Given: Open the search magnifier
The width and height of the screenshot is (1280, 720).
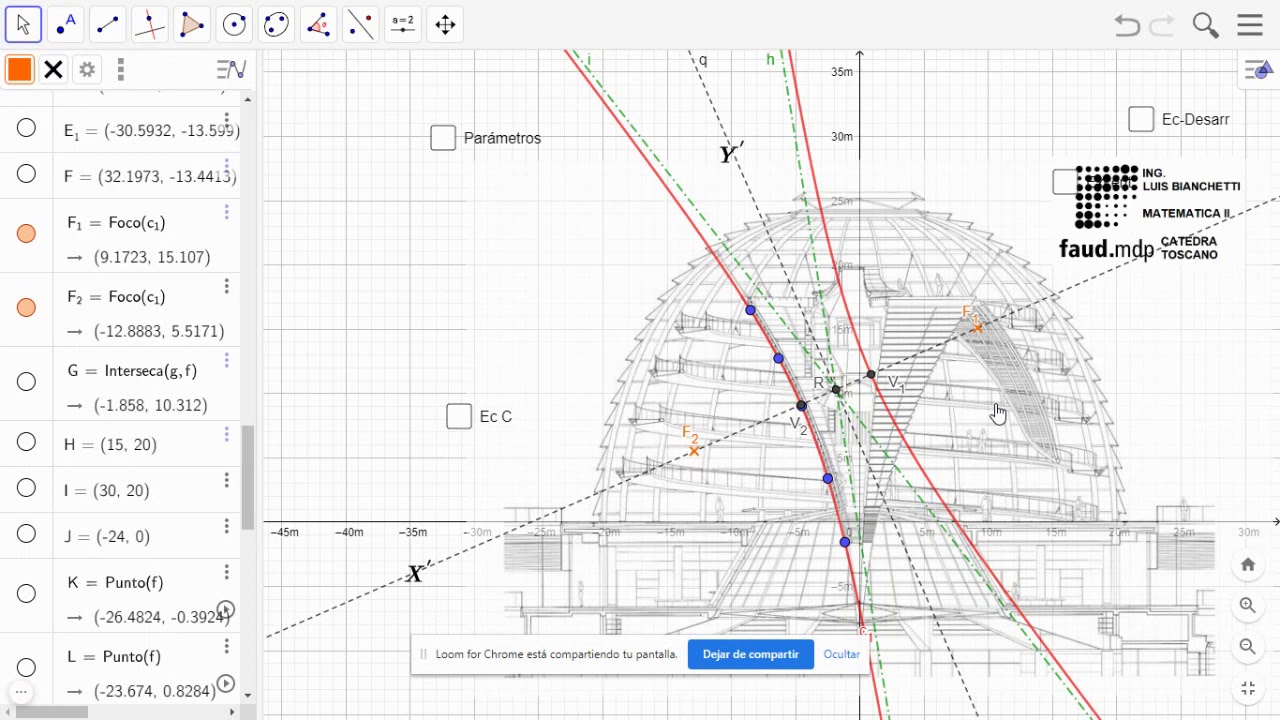Looking at the screenshot, I should point(1205,26).
